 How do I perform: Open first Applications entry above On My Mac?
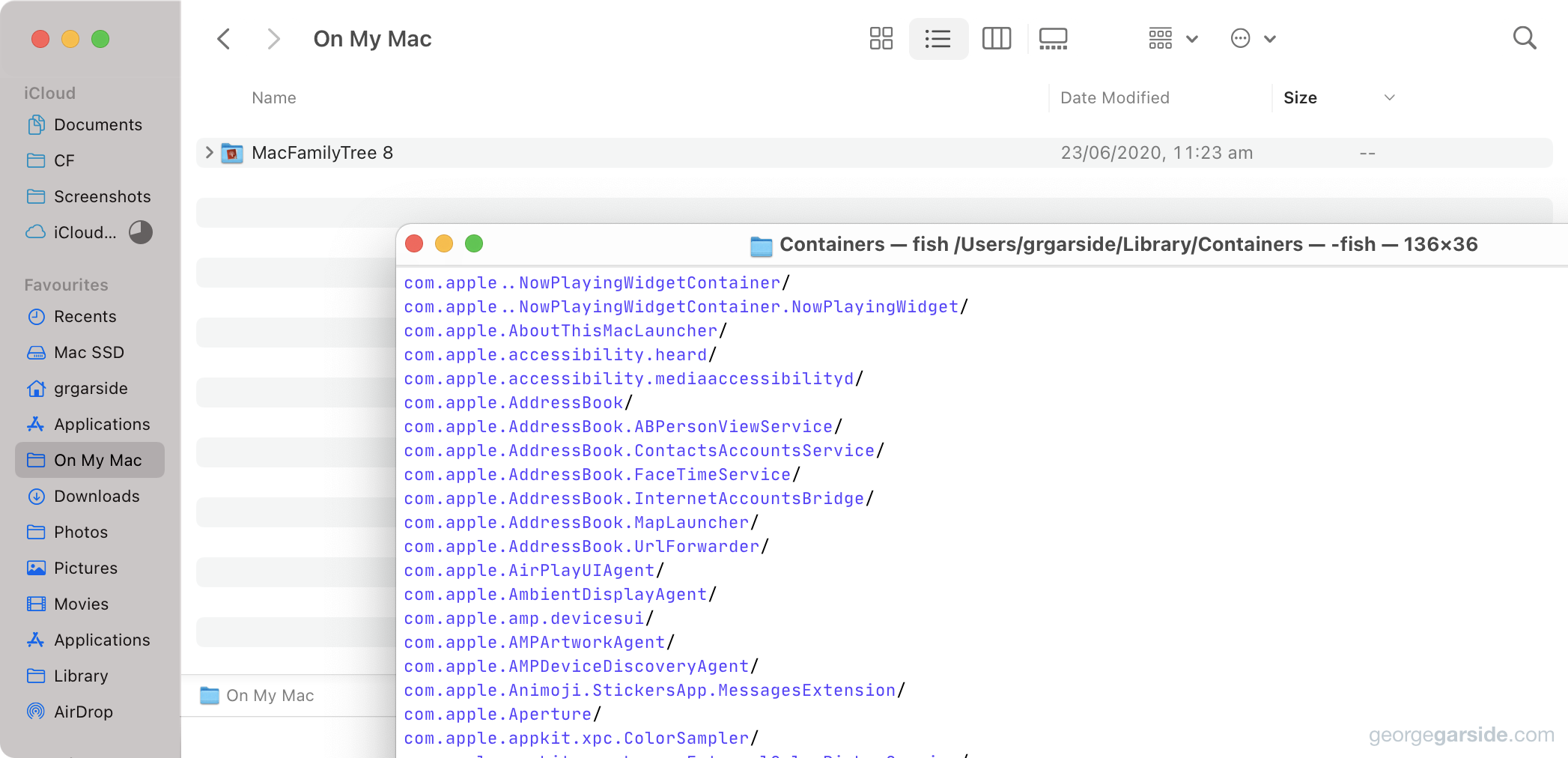click(90, 424)
